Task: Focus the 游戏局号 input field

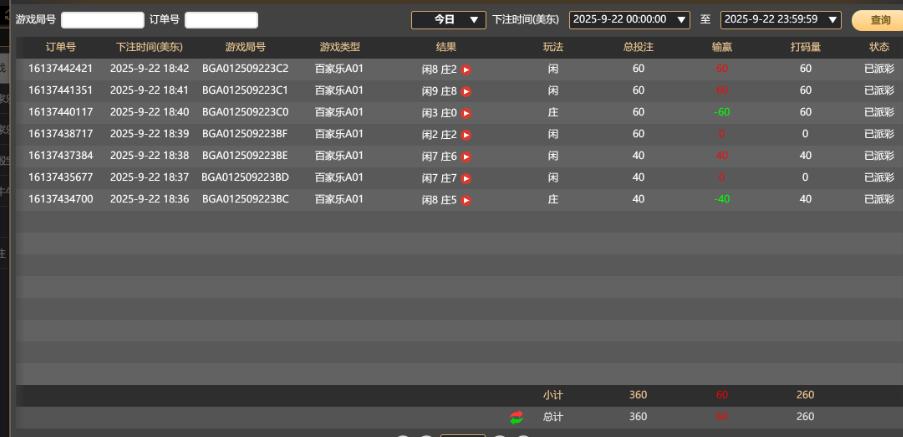Action: 102,20
